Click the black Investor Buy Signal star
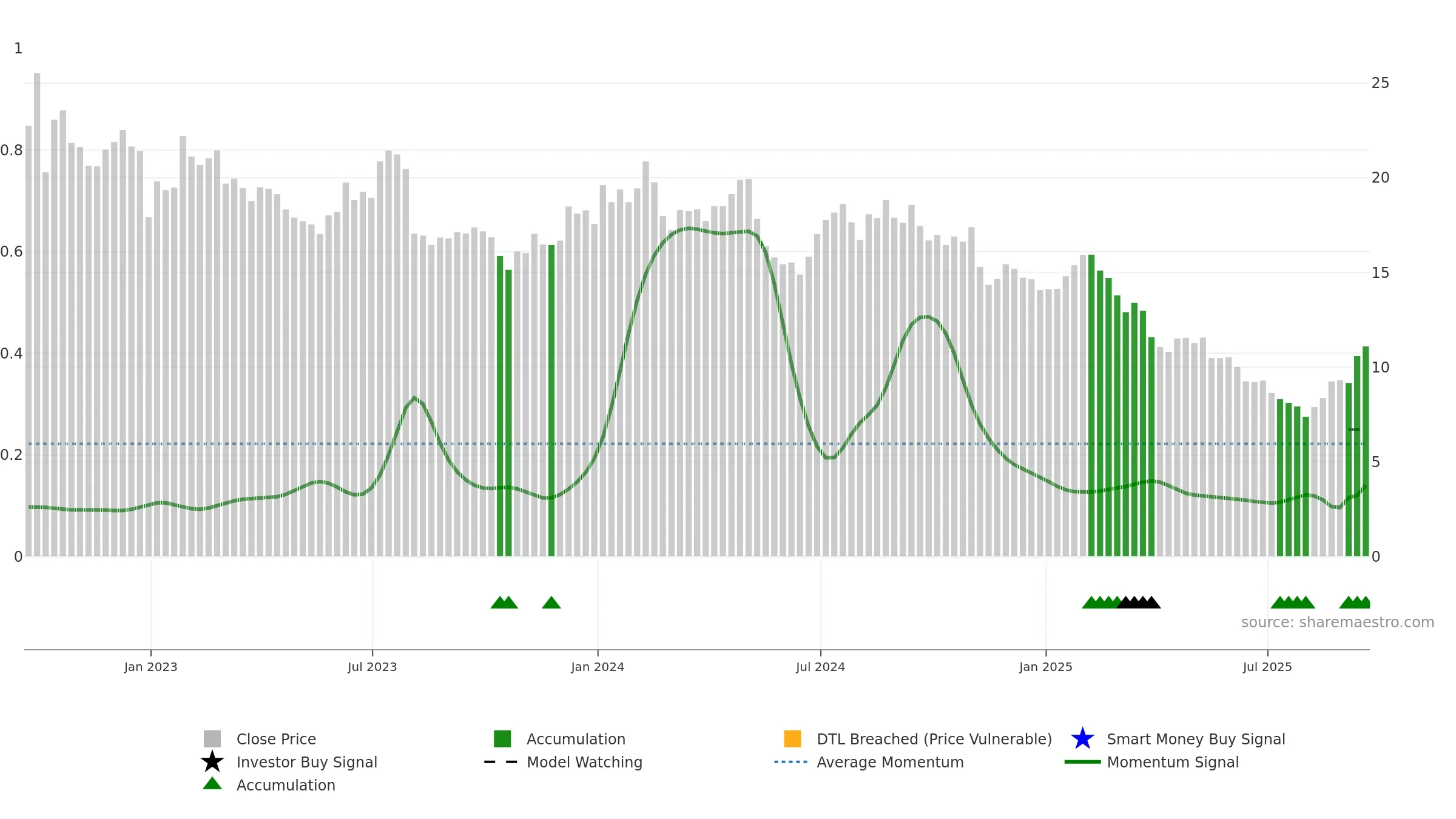Screen dimensions: 1456x819 (x=212, y=762)
